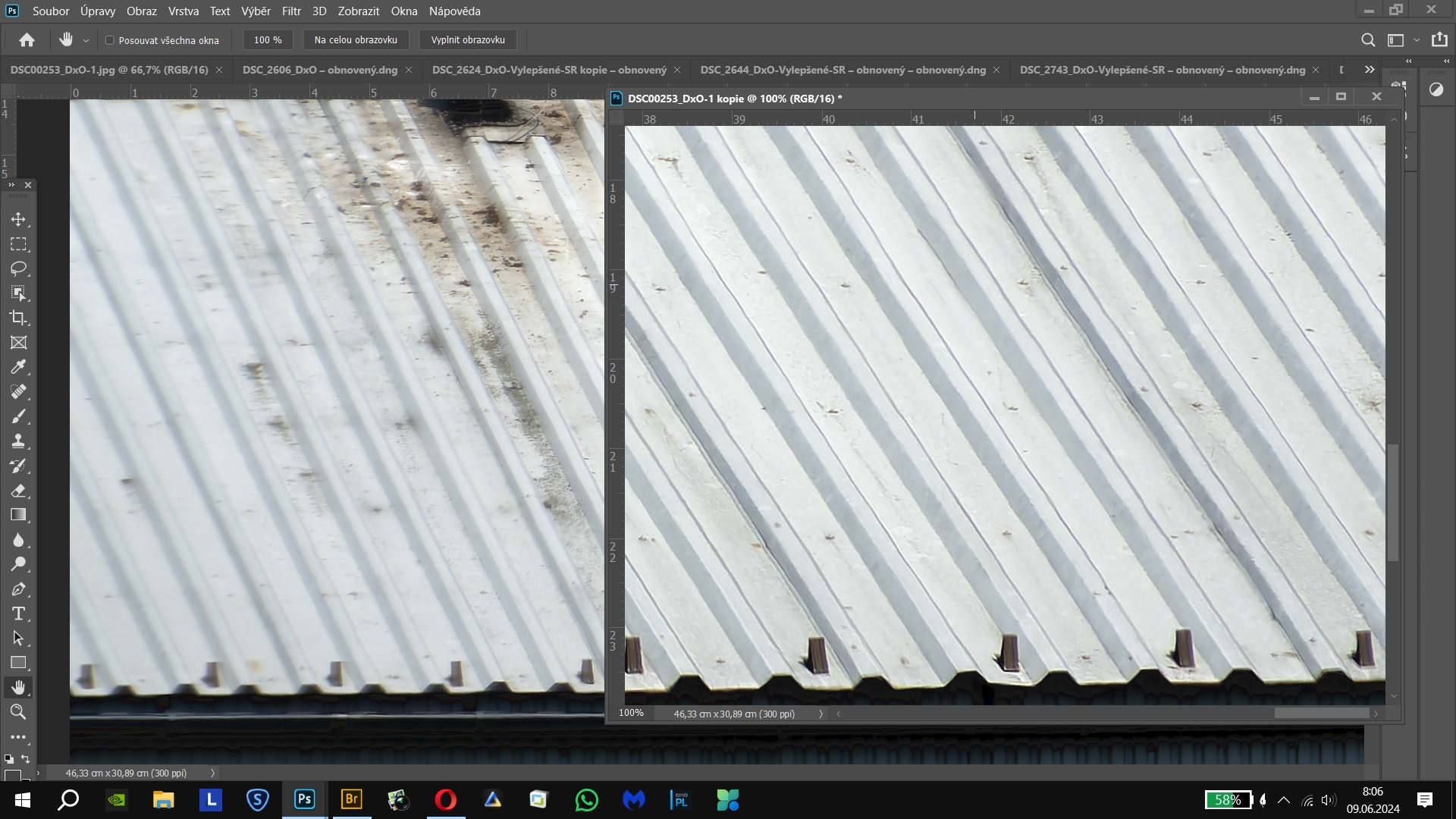Select the Eyedropper tool
Screen dimensions: 1456x819
[18, 367]
